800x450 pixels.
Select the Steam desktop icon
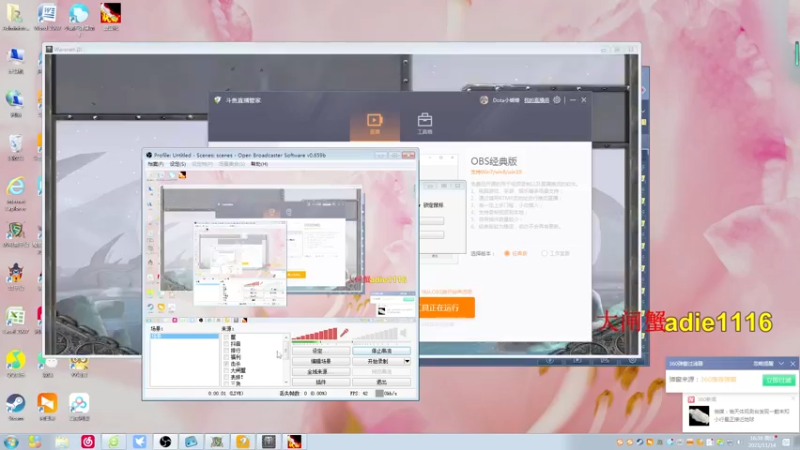point(15,407)
